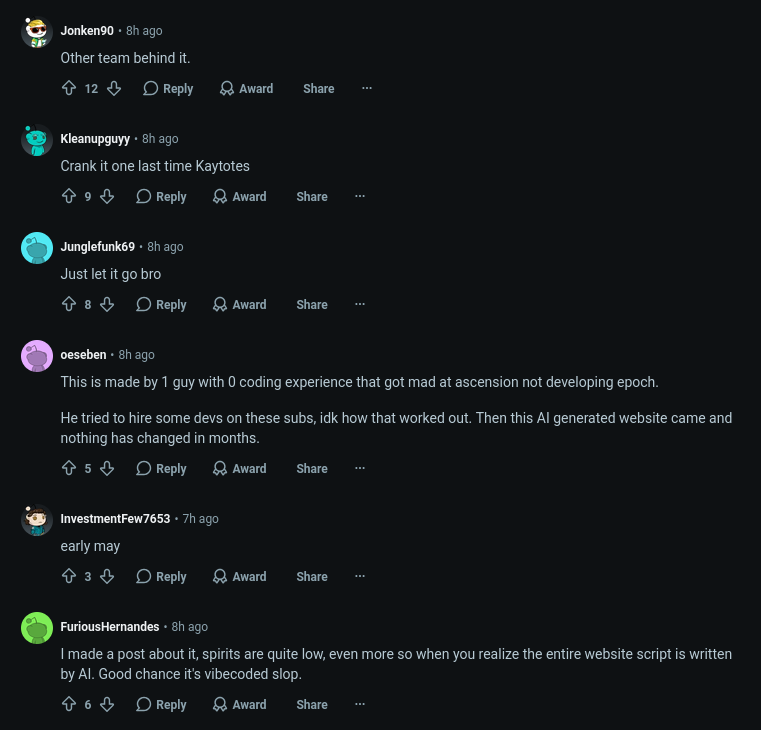Expand more options for FuriousHernandes' comment

[x=360, y=704]
